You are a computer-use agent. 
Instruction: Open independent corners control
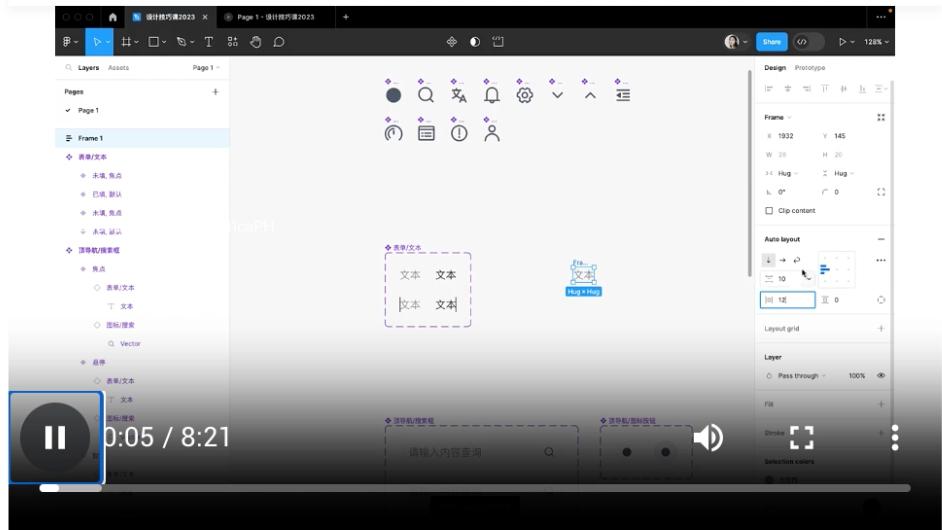(881, 192)
